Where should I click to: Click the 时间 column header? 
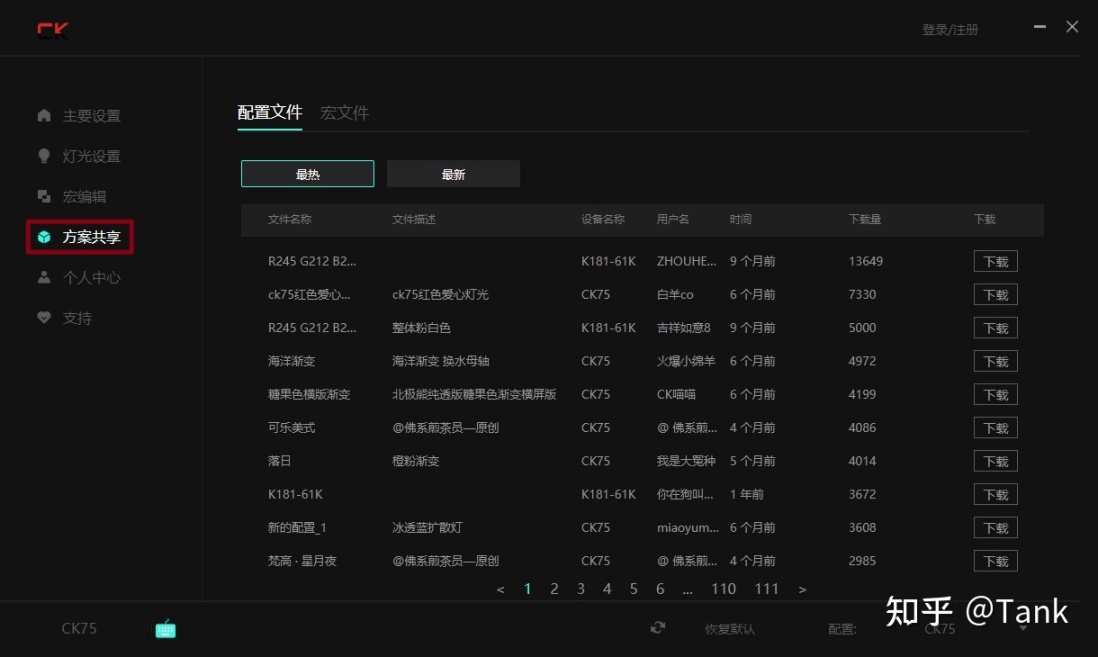pos(741,219)
